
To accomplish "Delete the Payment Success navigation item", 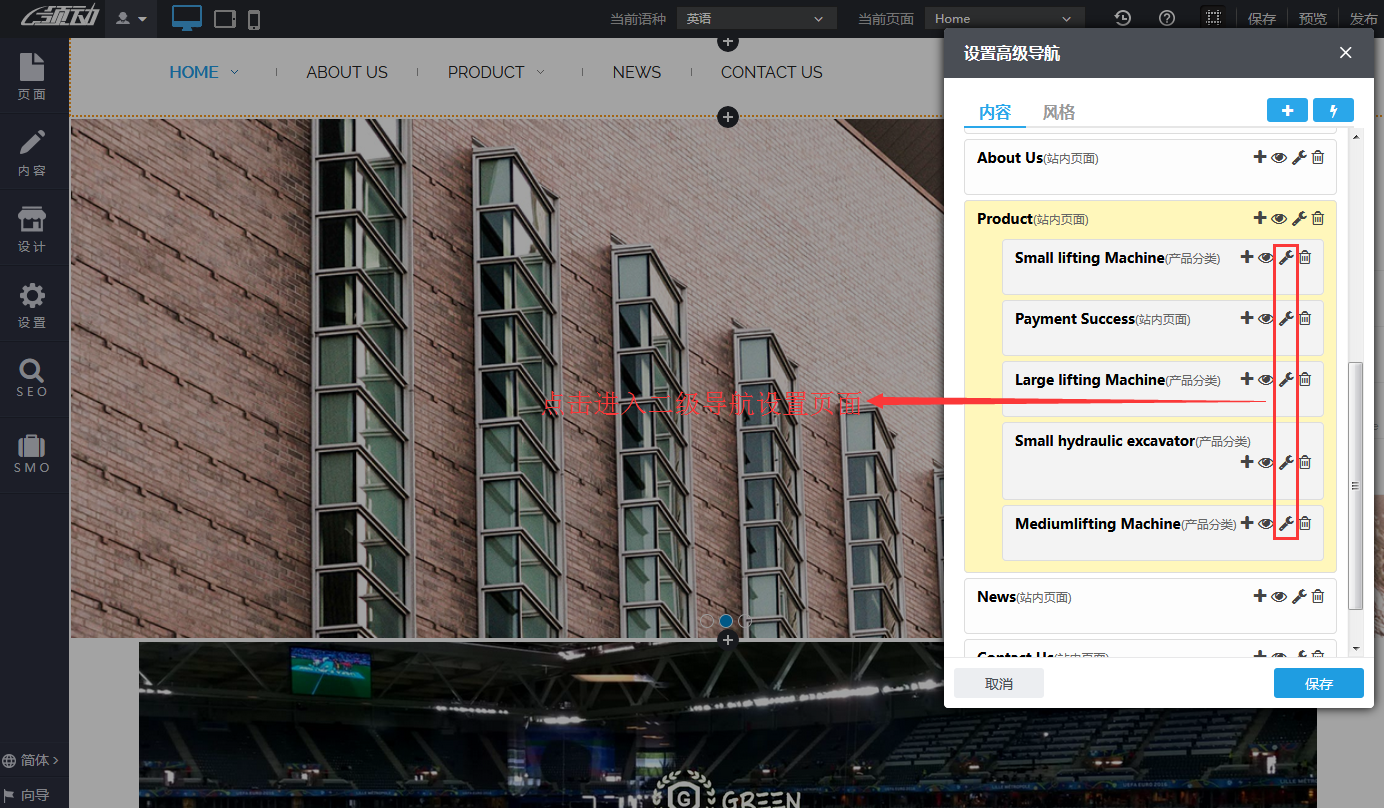I will click(1305, 318).
